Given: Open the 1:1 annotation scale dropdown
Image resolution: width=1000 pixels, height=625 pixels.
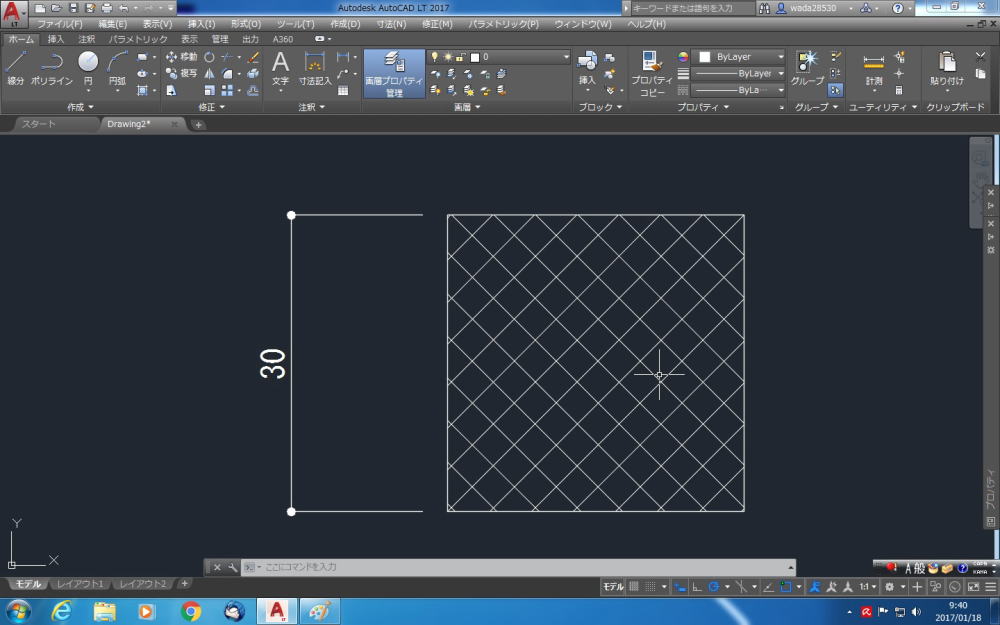Looking at the screenshot, I should 869,587.
